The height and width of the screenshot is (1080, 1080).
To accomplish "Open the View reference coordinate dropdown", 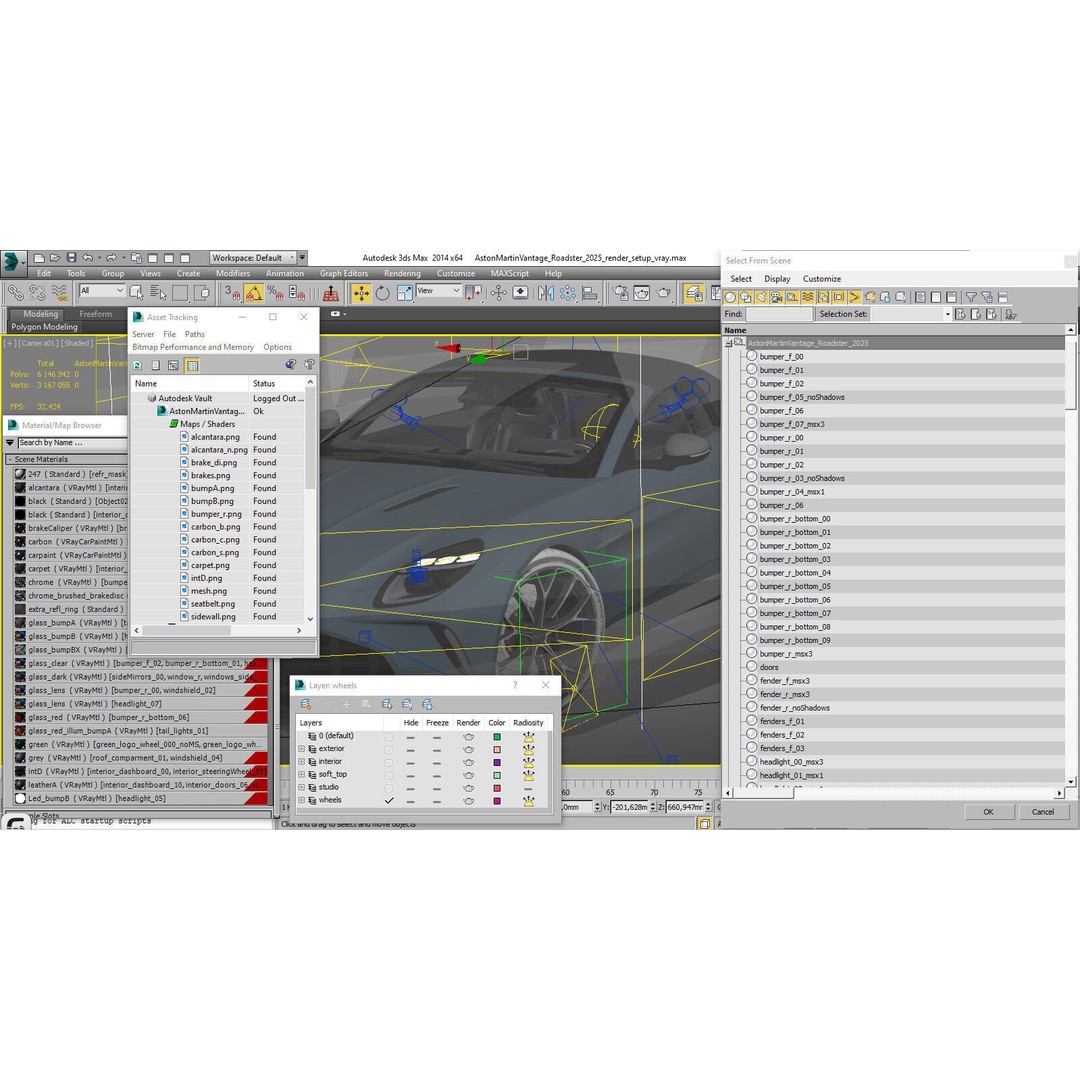I will [x=439, y=291].
